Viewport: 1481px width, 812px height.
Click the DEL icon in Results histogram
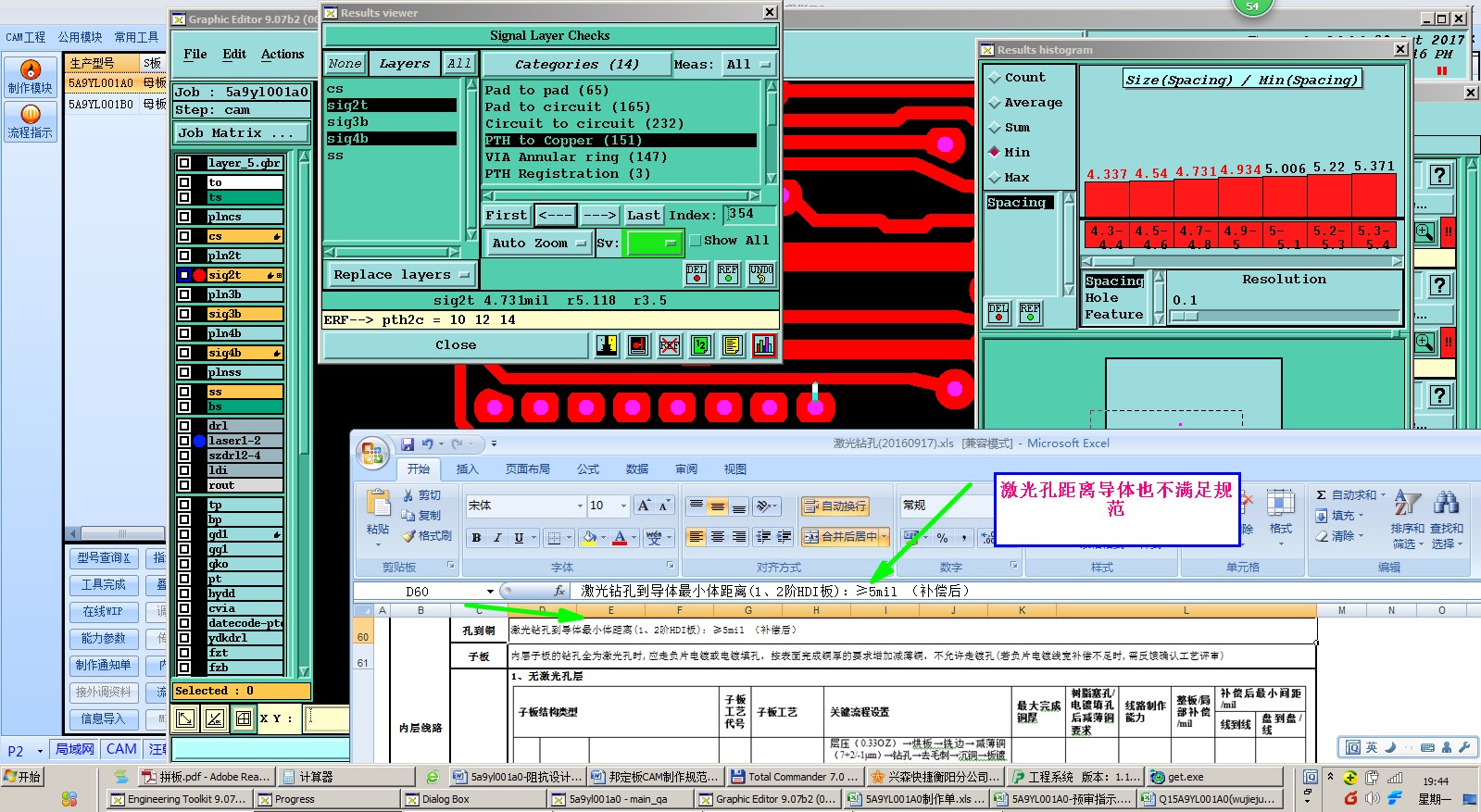pos(998,313)
